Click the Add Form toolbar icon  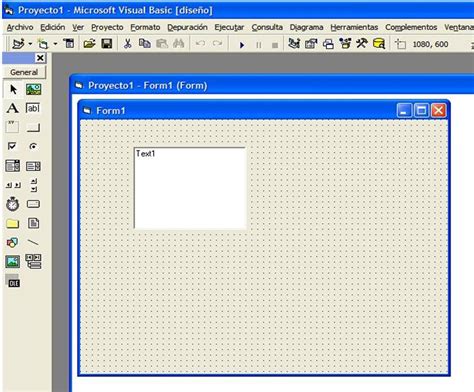[43, 44]
